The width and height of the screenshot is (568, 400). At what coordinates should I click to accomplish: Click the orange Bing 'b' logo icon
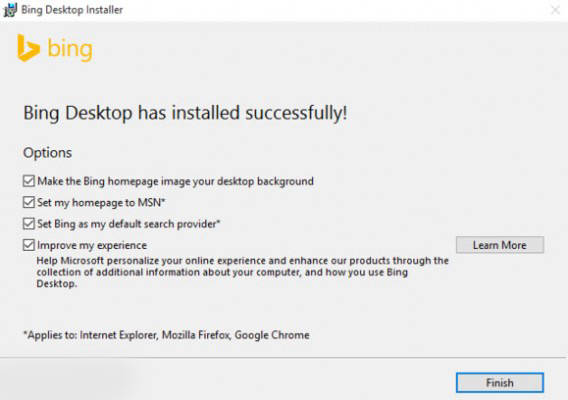pos(28,48)
